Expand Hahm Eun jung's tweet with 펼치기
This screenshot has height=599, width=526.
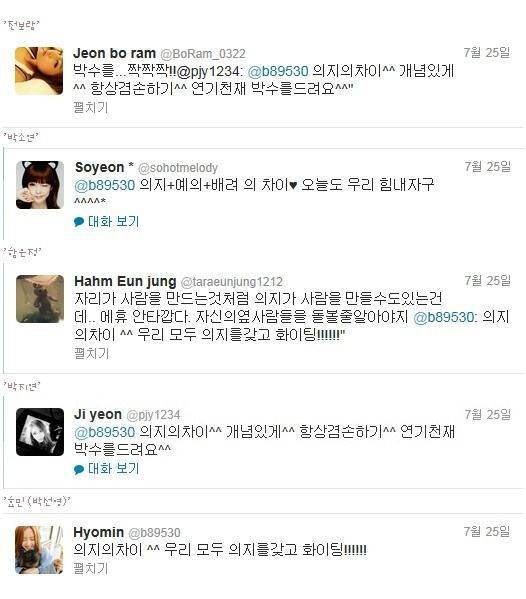(91, 353)
